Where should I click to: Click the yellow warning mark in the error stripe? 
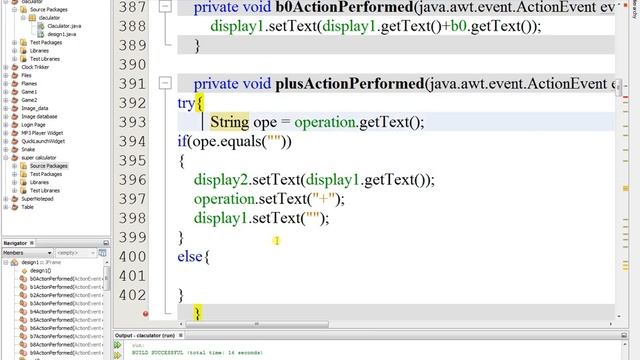625,188
